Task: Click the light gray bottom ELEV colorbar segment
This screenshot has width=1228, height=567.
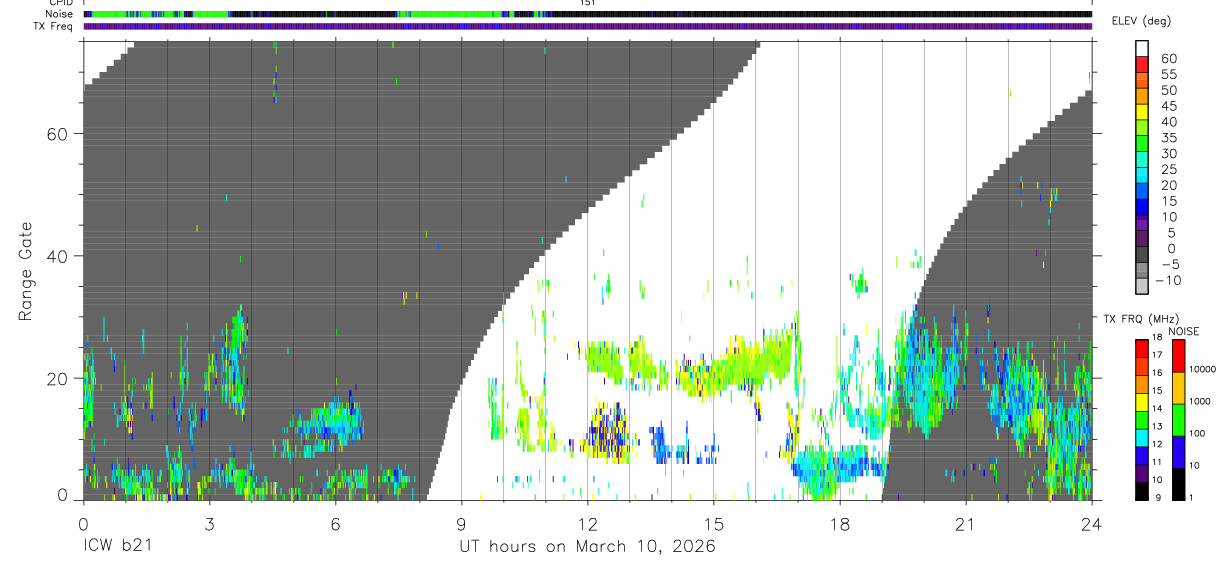Action: point(1142,287)
